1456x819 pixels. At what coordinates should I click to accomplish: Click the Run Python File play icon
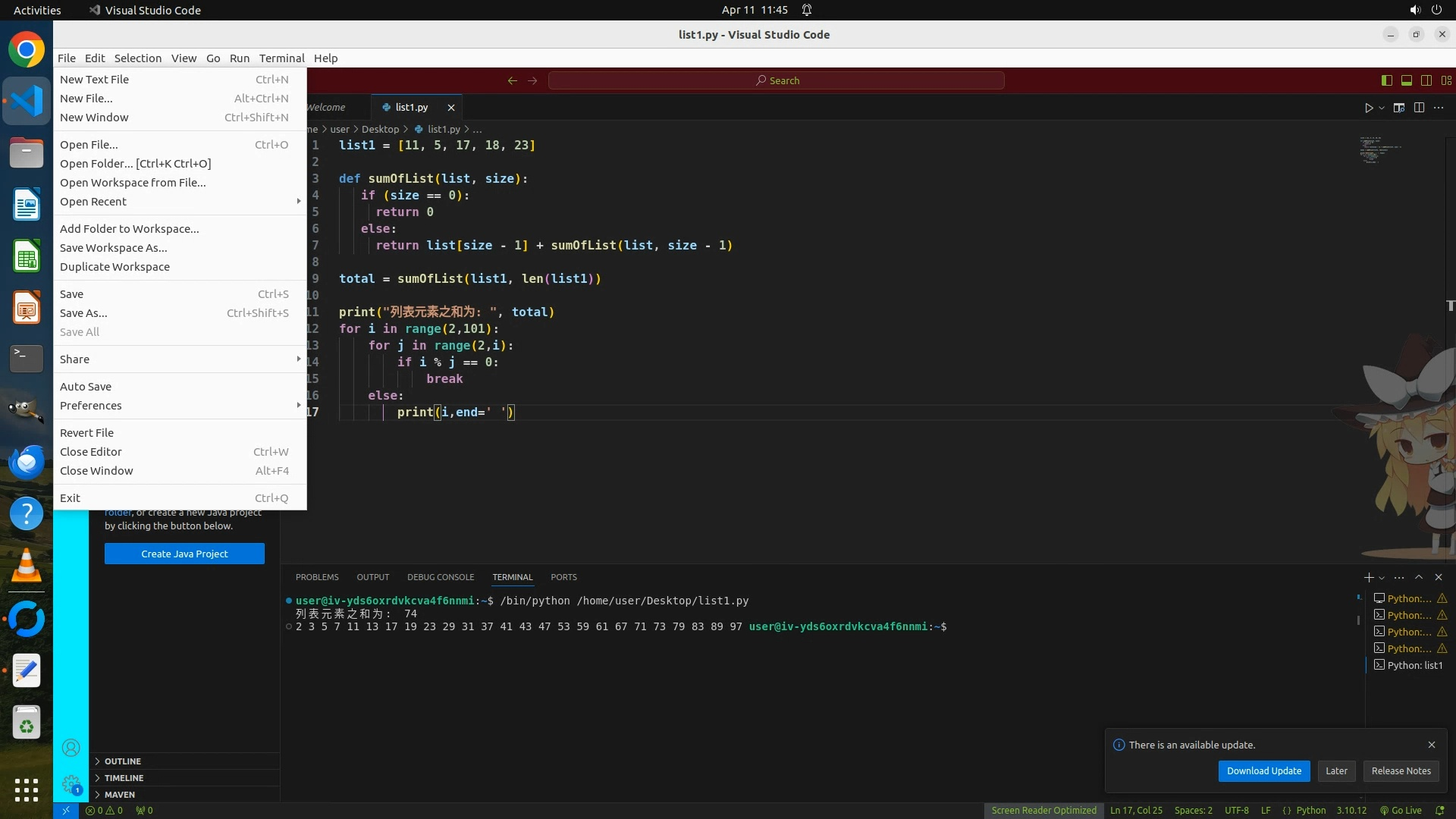click(1368, 108)
